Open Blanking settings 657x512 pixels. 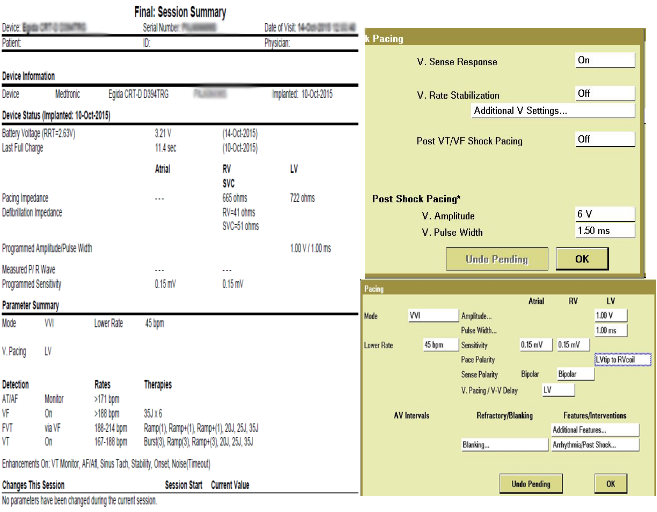tap(504, 445)
